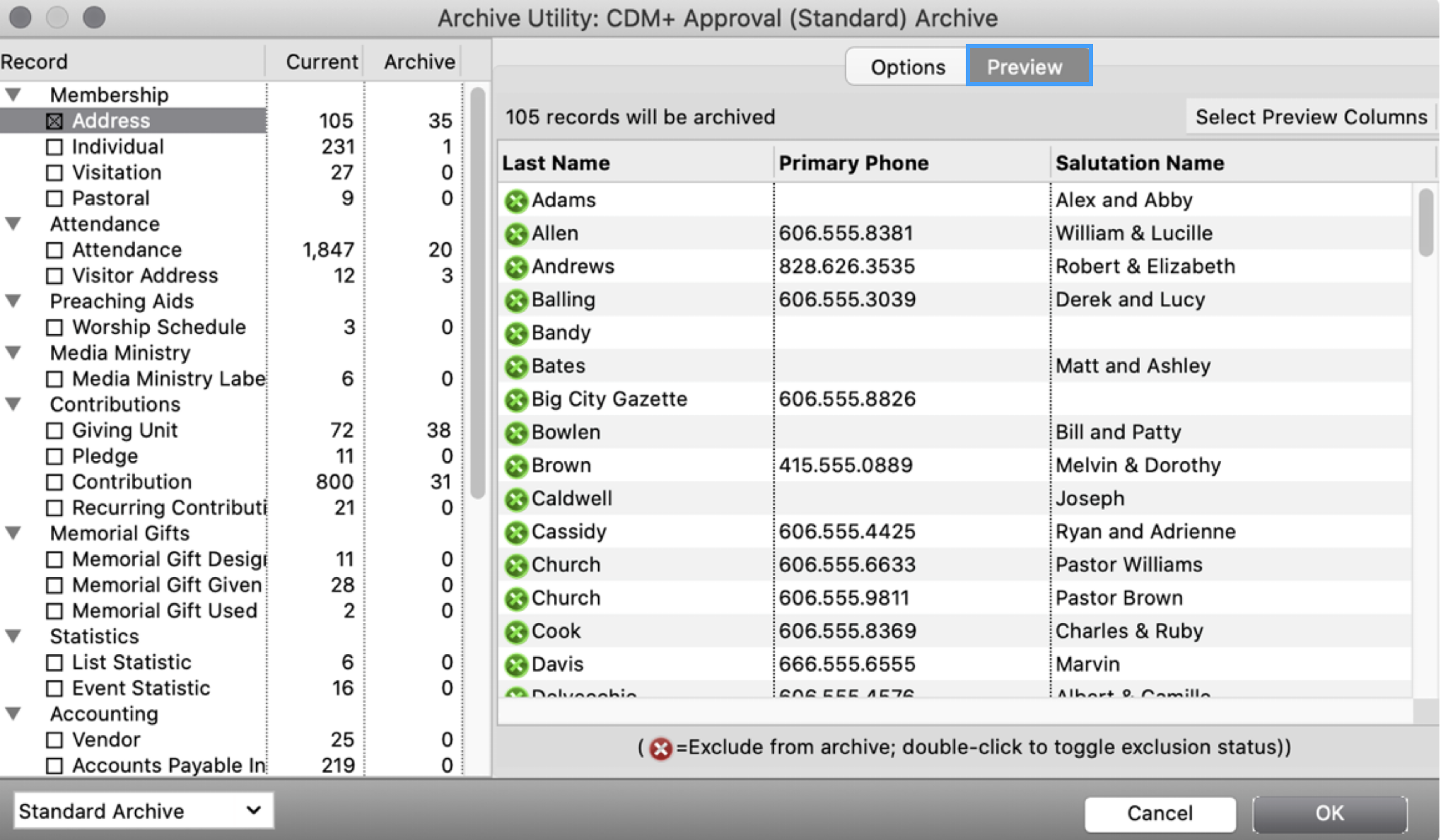
Task: Click the exclusion icon next to Adams
Action: 516,199
